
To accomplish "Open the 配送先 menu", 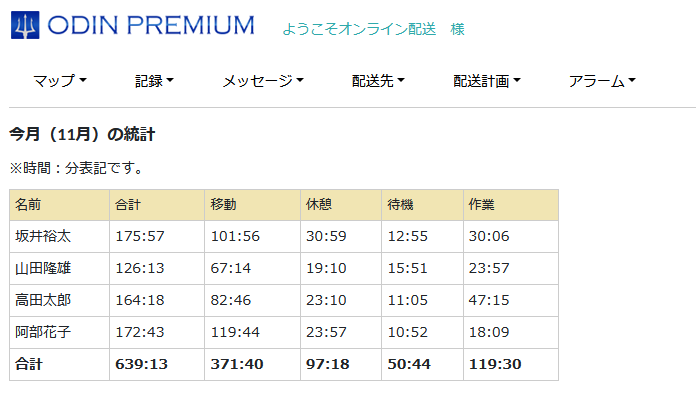I will (x=378, y=81).
